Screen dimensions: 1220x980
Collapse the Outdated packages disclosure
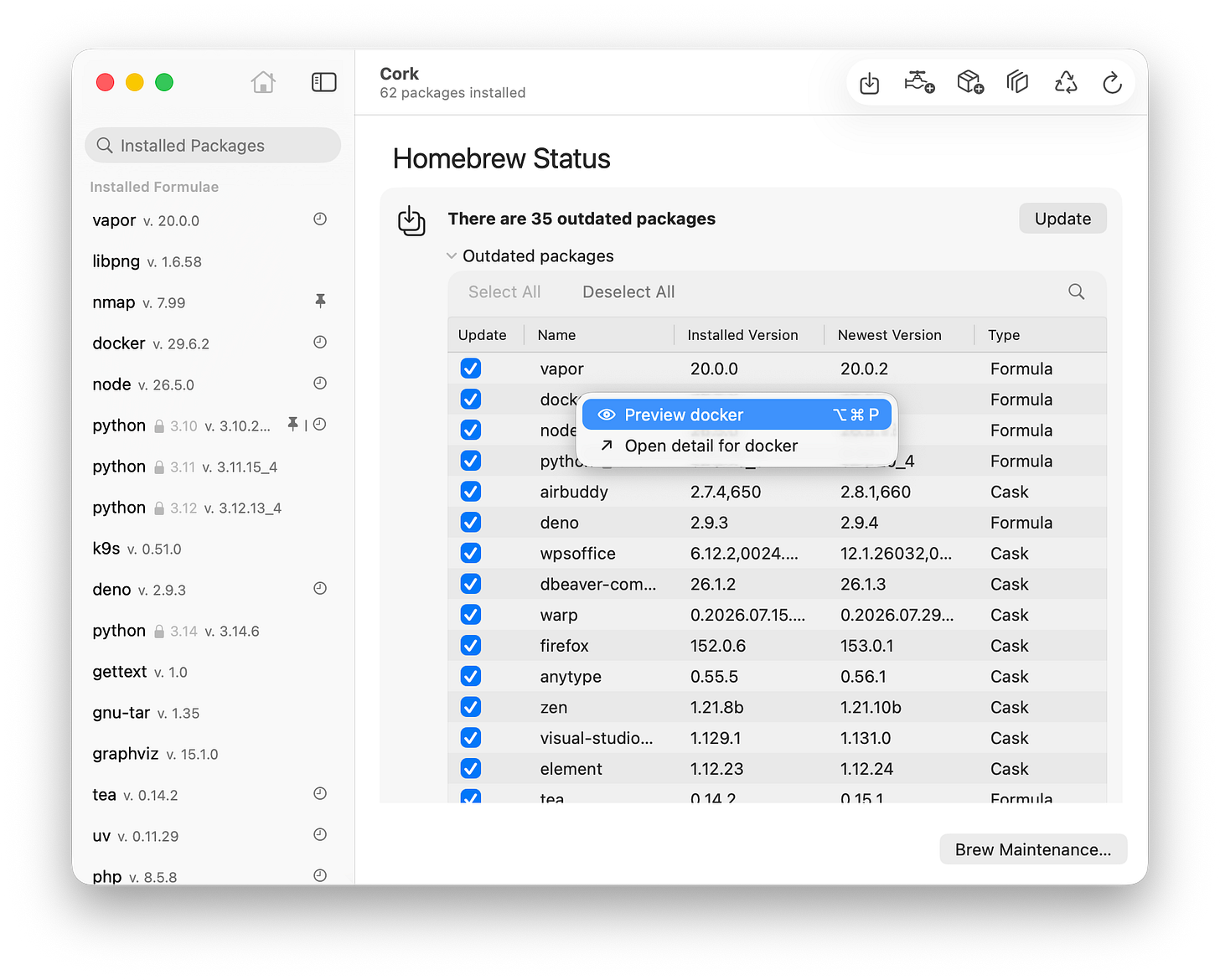tap(452, 255)
